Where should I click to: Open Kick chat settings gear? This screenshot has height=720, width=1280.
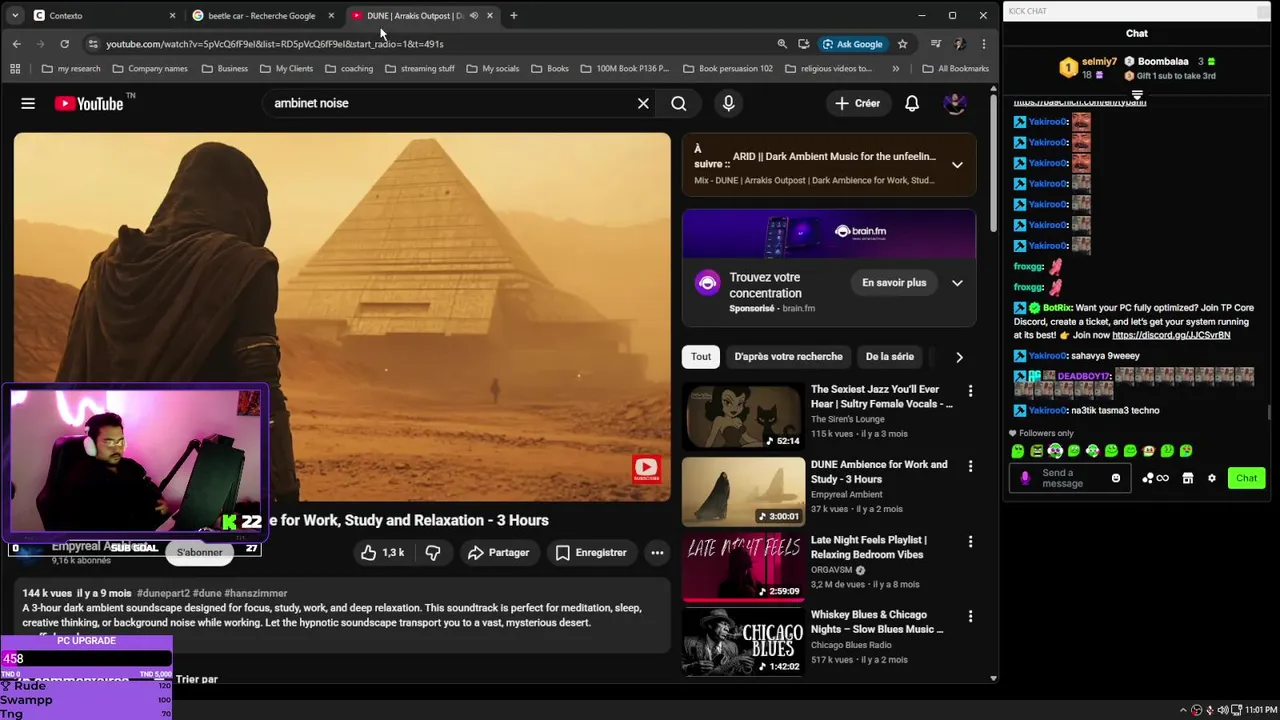[1212, 478]
